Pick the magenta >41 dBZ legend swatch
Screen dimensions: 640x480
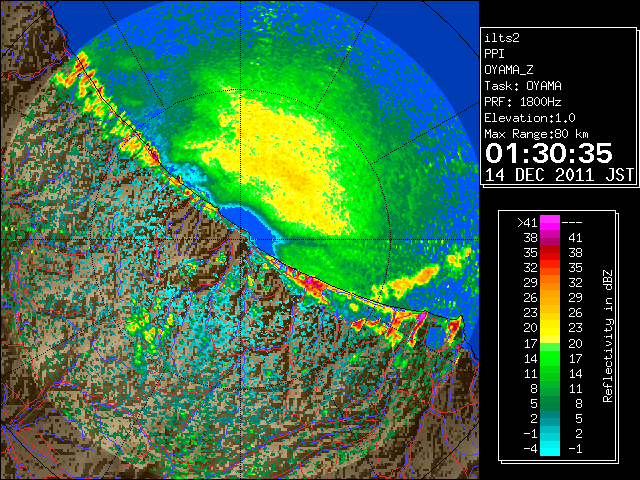(550, 222)
